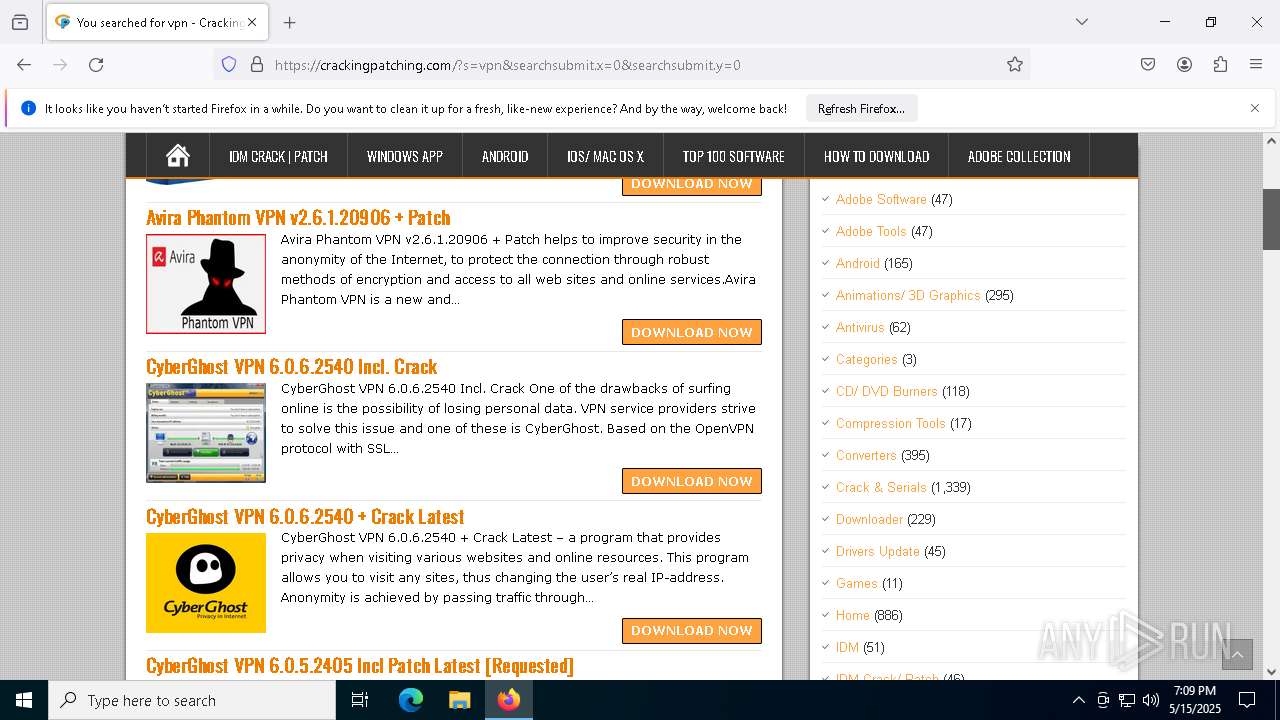Viewport: 1280px width, 720px height.
Task: Open the Animations/ 3D Graphics category
Action: click(x=908, y=295)
